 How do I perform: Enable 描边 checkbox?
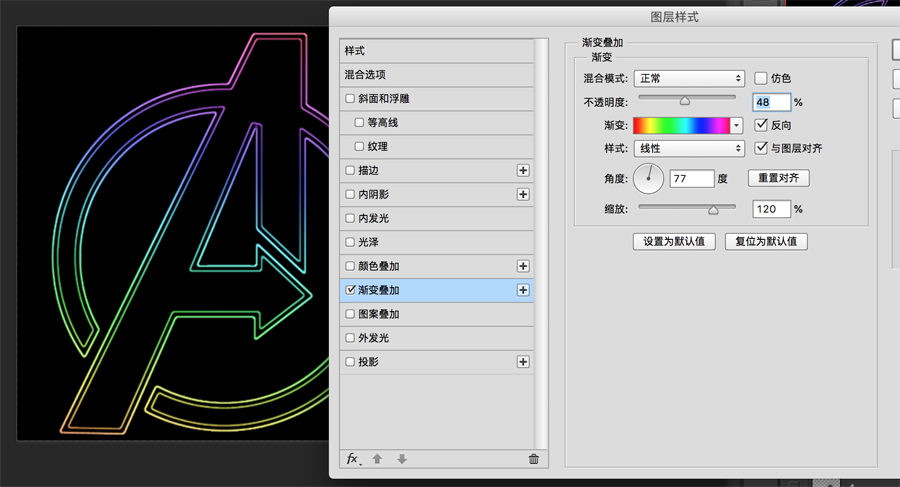click(350, 171)
